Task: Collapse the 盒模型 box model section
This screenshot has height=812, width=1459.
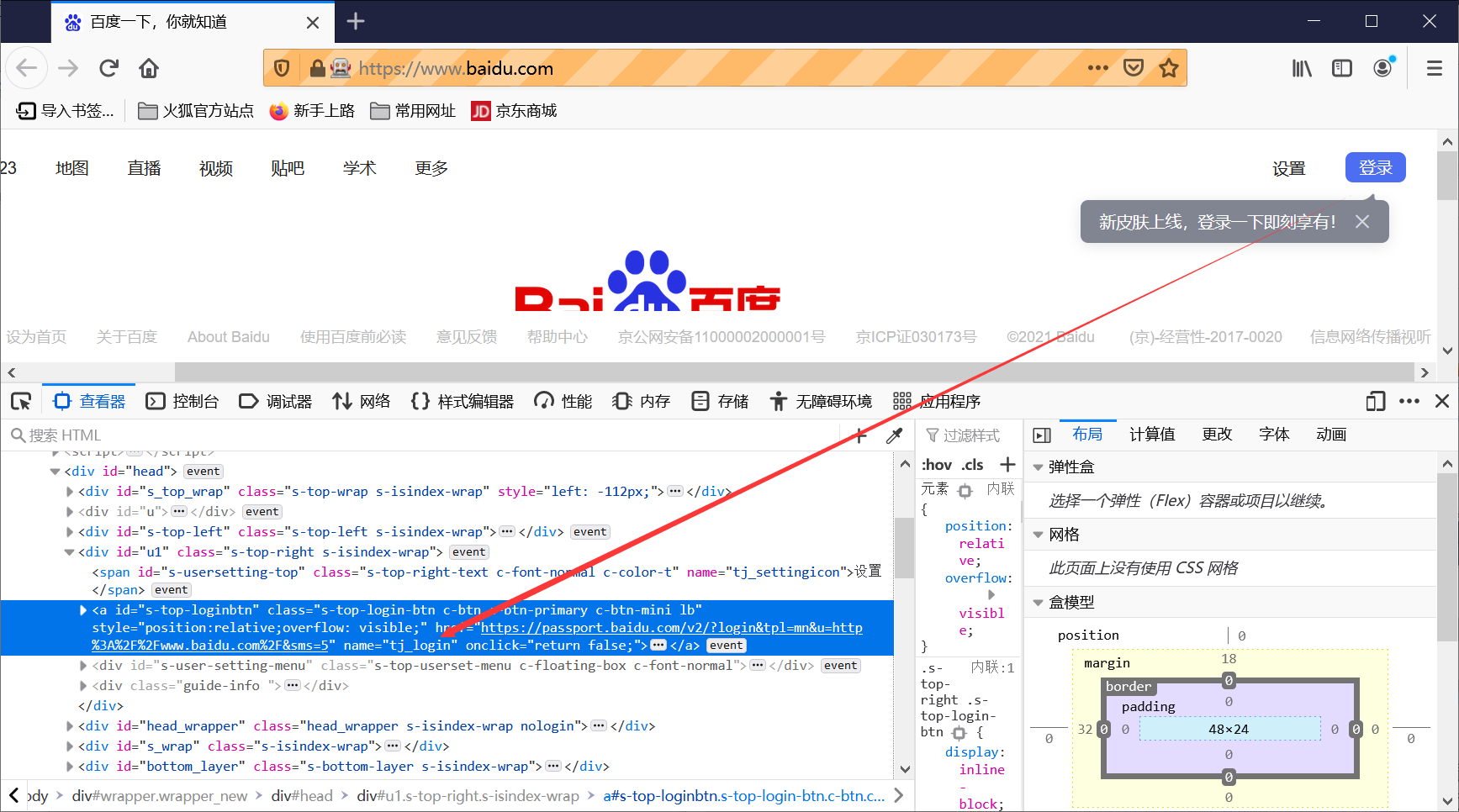Action: 1038,603
